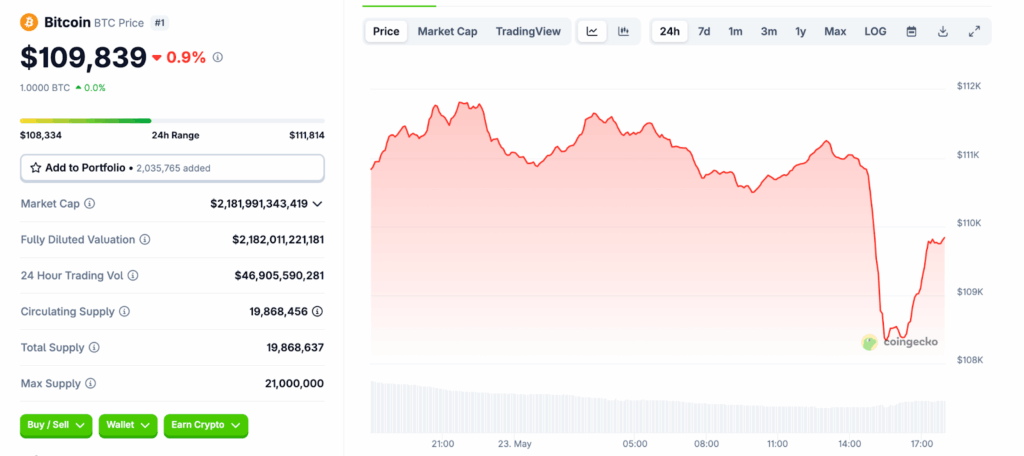The image size is (1024, 456).
Task: Click the $109,839 price text
Action: (x=84, y=57)
